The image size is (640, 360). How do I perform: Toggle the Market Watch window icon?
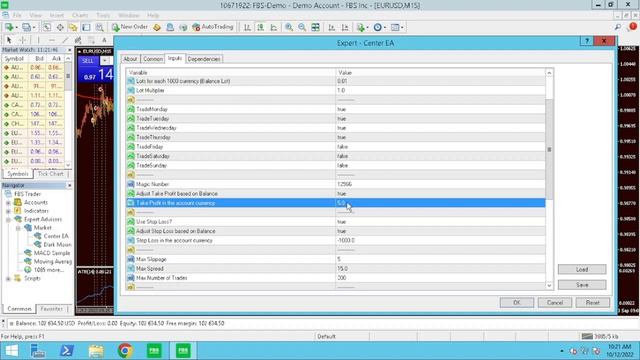[47, 27]
